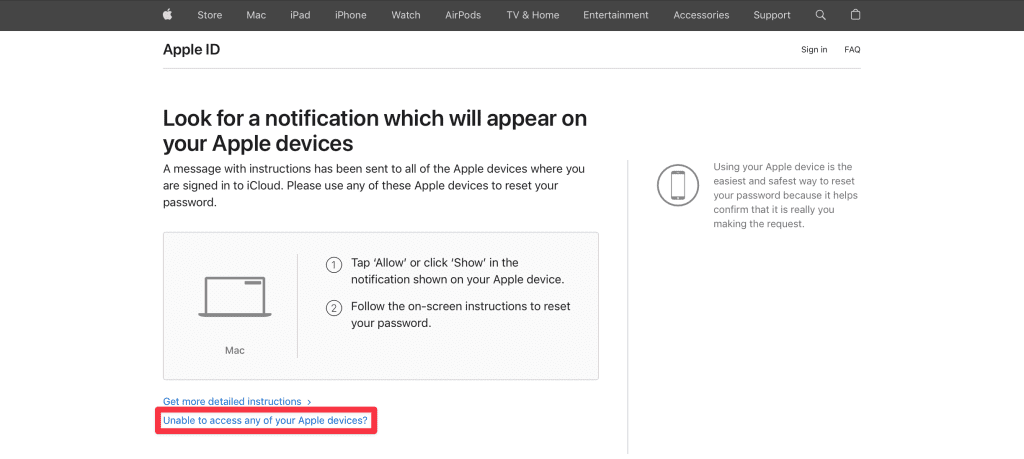The height and width of the screenshot is (459, 1024).
Task: Click the Apple logo icon
Action: [x=168, y=15]
